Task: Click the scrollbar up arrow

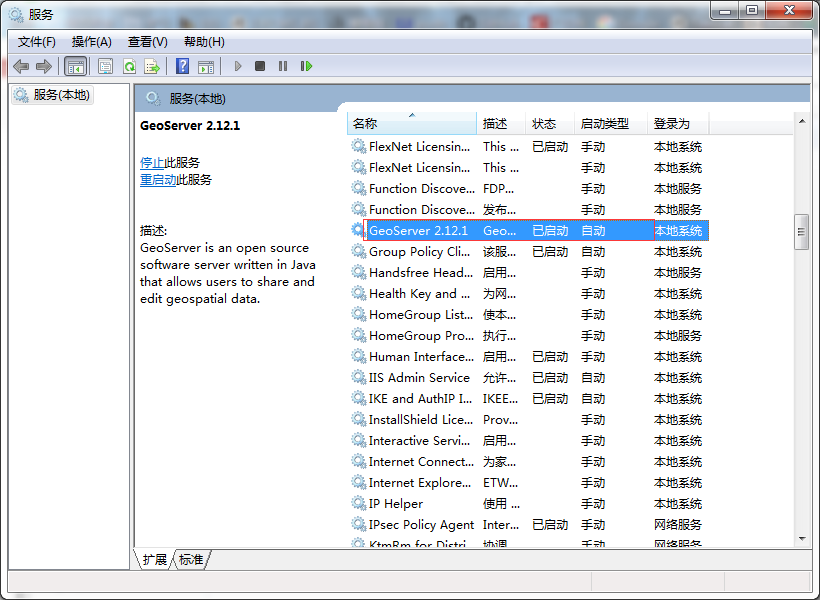Action: click(x=802, y=121)
